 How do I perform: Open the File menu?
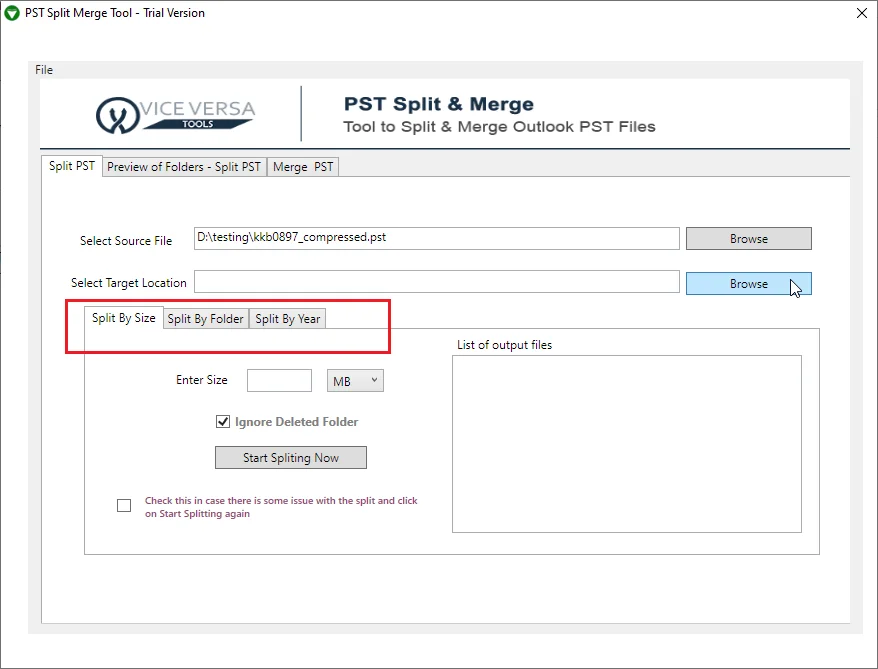(44, 70)
